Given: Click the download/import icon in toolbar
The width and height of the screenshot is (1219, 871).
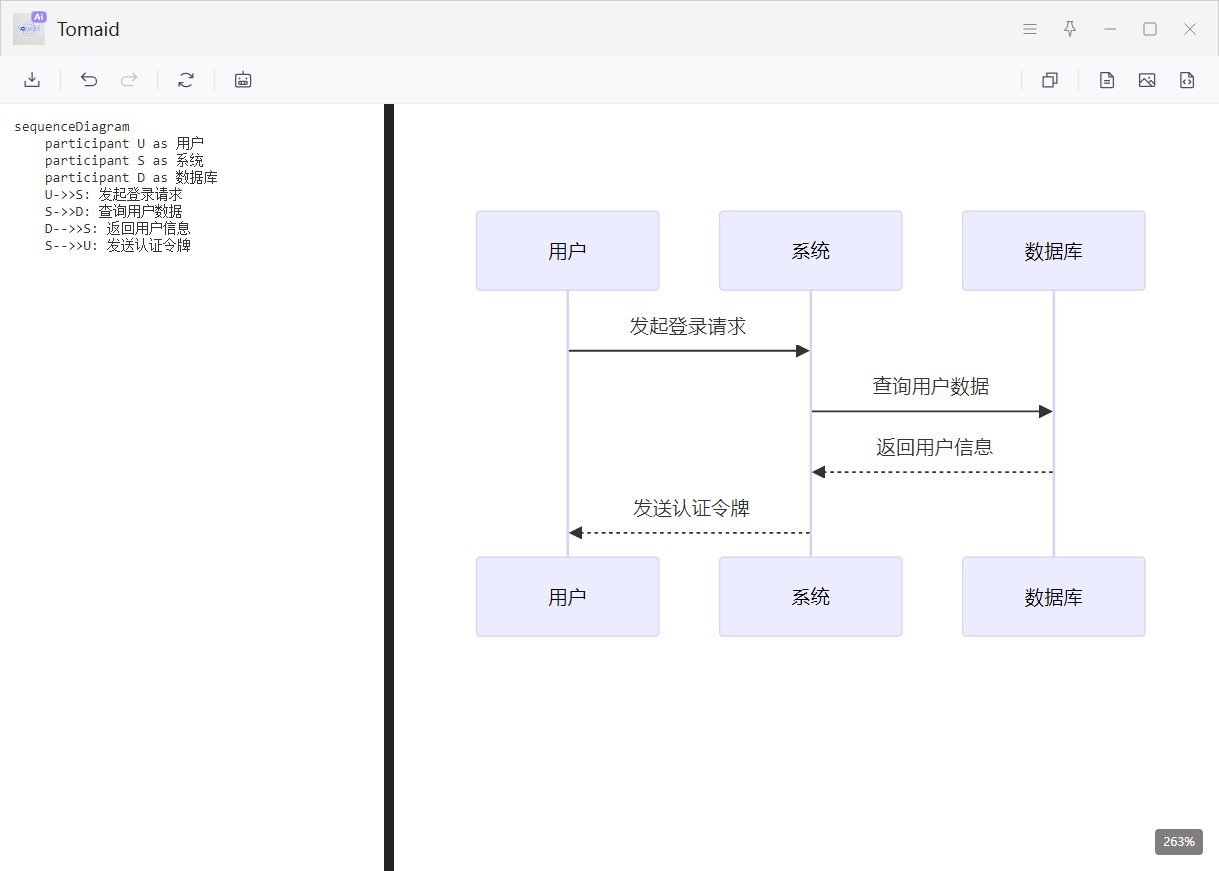Looking at the screenshot, I should click(32, 80).
